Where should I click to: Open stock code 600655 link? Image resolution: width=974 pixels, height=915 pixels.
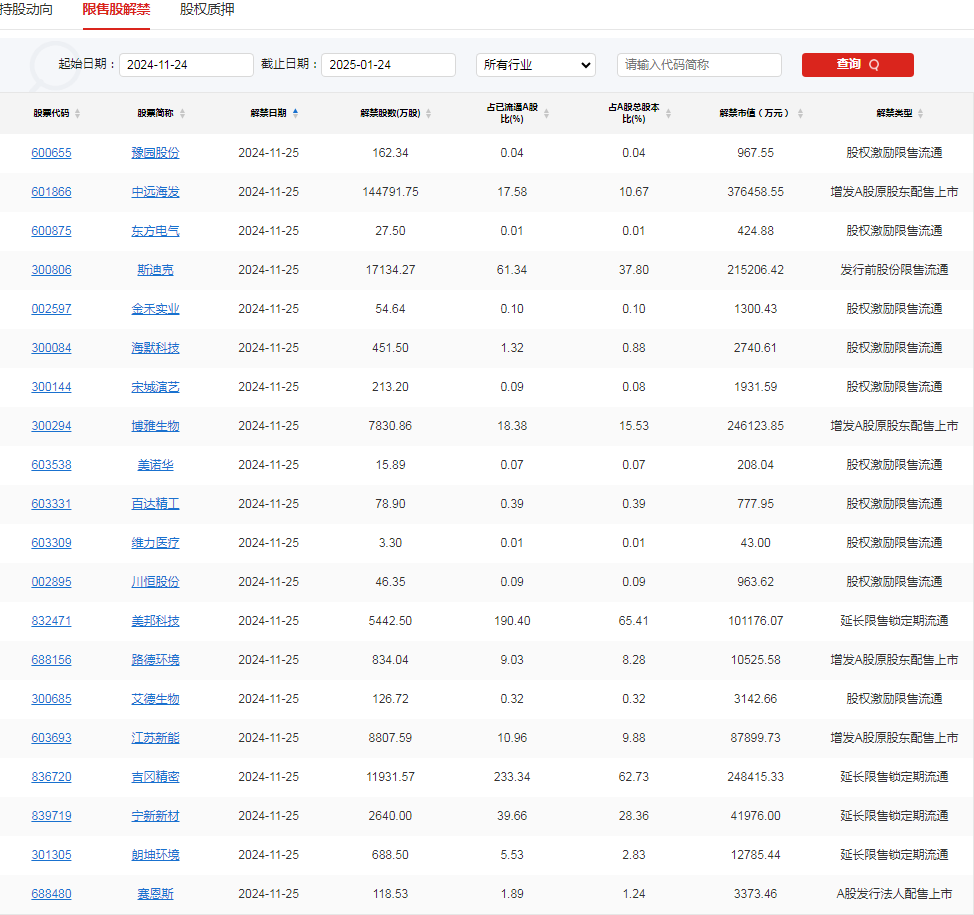tap(52, 153)
